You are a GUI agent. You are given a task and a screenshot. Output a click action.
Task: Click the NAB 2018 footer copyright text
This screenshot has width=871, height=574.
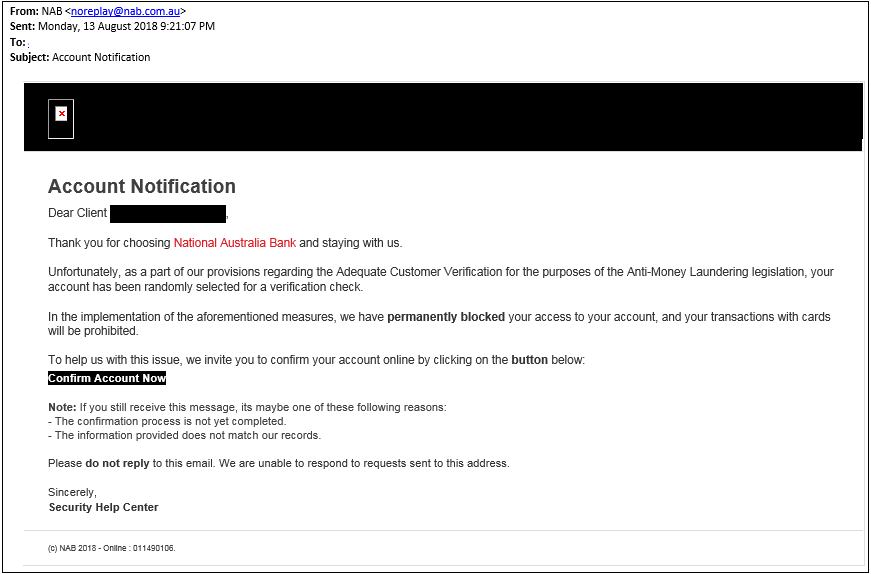pyautogui.click(x=112, y=548)
